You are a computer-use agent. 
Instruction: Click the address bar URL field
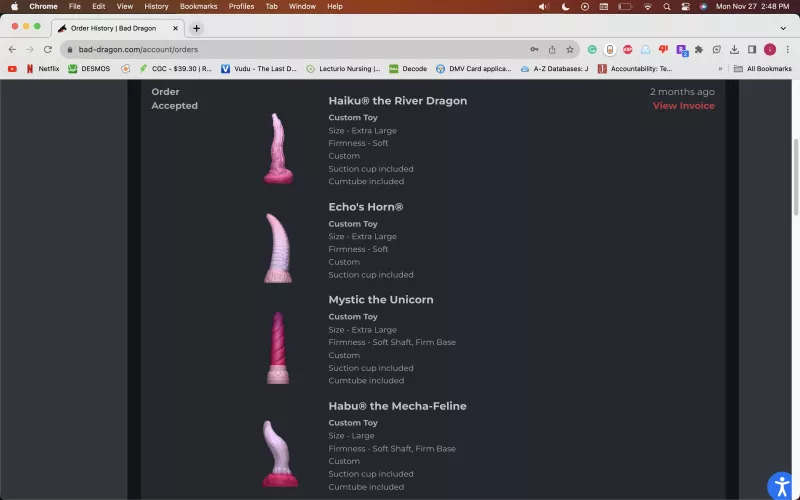coord(300,49)
